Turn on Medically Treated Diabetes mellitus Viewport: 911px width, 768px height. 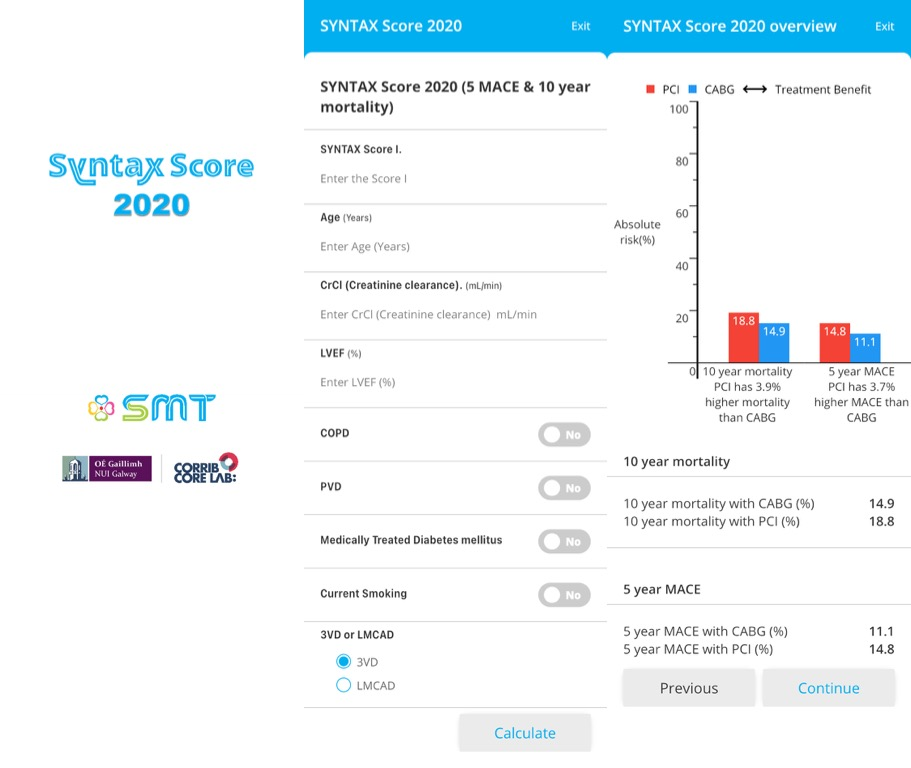click(x=564, y=541)
